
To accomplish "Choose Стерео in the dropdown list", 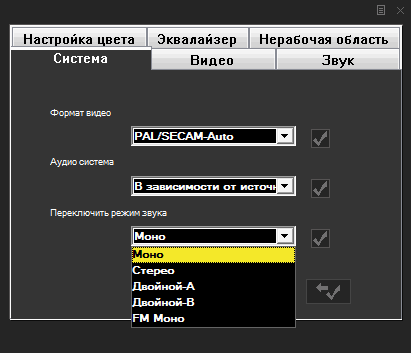I will [213, 270].
